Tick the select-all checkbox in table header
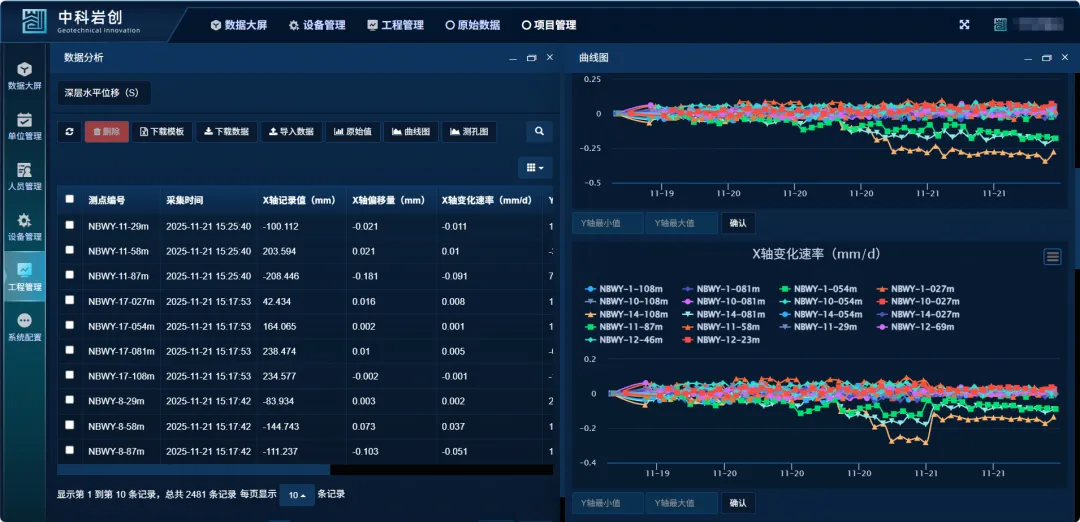Viewport: 1080px width, 522px height. 69,199
